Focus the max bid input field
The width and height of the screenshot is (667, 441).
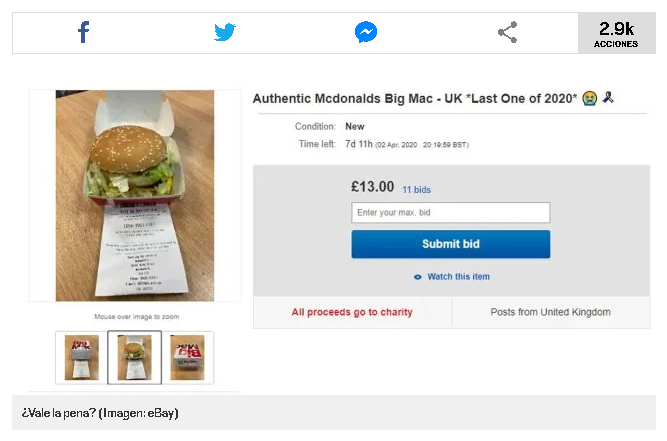point(450,213)
